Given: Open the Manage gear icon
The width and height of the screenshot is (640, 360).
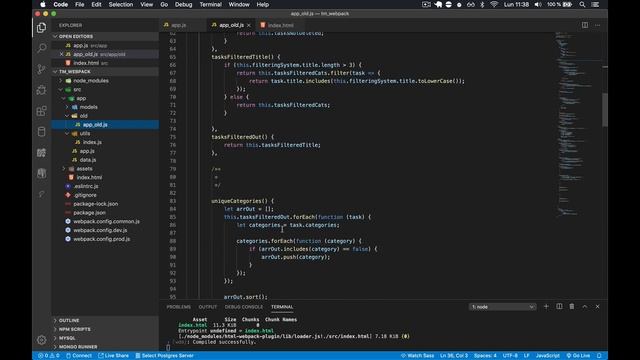Looking at the screenshot, I should (41, 340).
